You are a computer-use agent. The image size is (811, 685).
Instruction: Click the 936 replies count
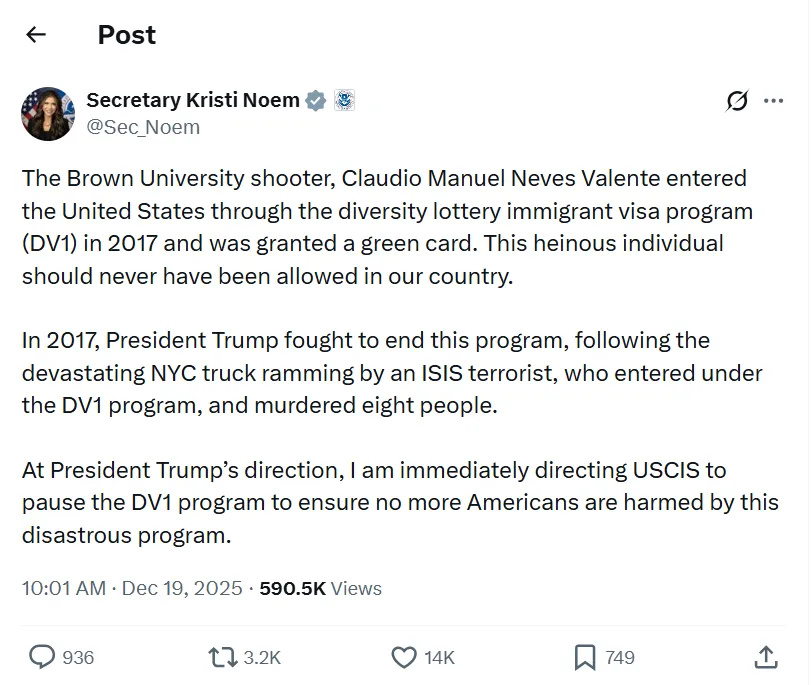click(x=78, y=657)
